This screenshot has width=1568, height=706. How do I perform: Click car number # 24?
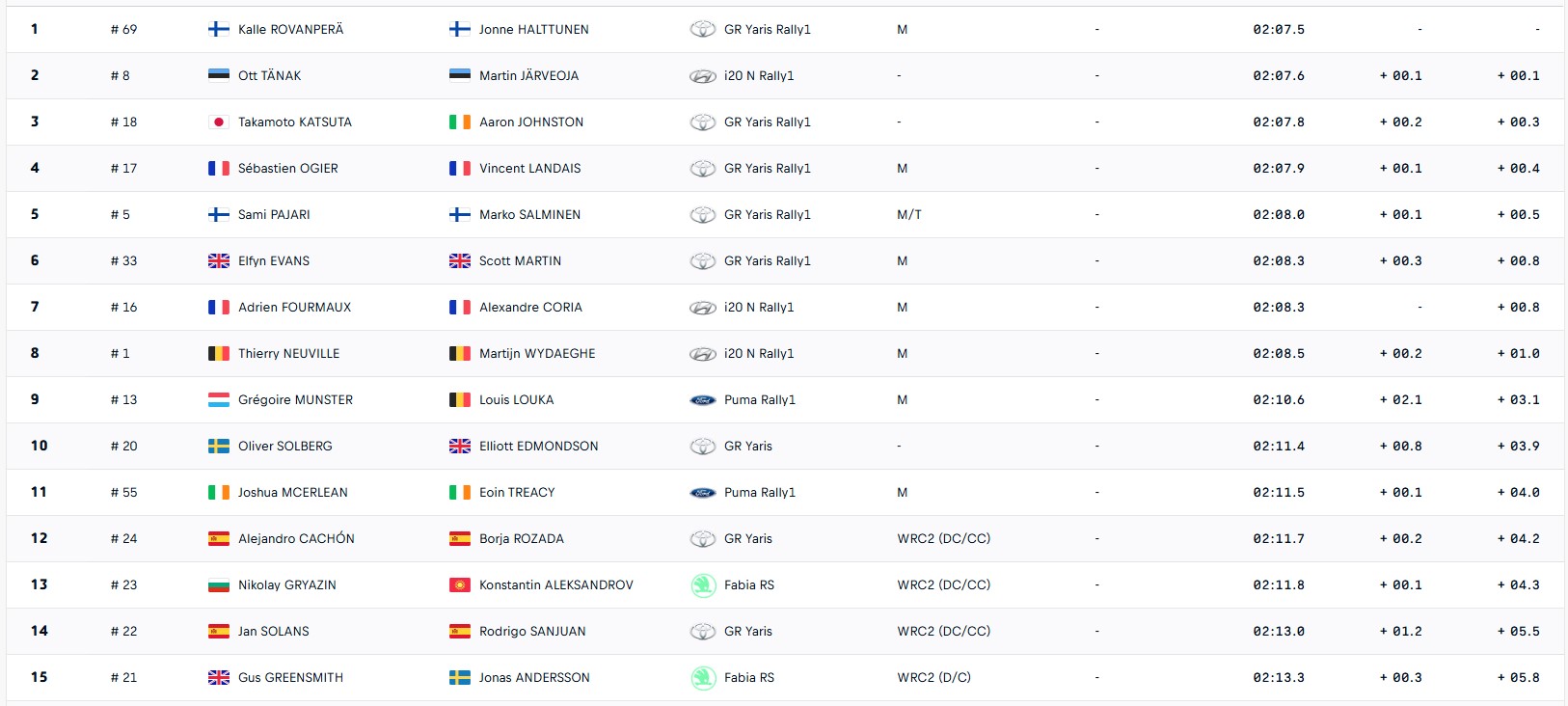point(124,539)
